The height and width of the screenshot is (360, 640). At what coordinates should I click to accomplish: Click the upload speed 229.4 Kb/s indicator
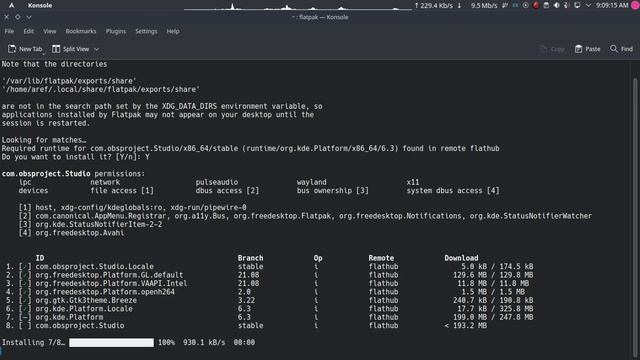pyautogui.click(x=434, y=5)
